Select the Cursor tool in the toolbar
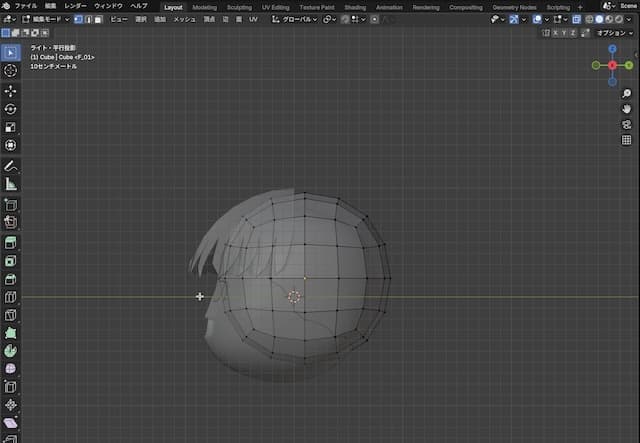The height and width of the screenshot is (443, 640). [x=11, y=71]
